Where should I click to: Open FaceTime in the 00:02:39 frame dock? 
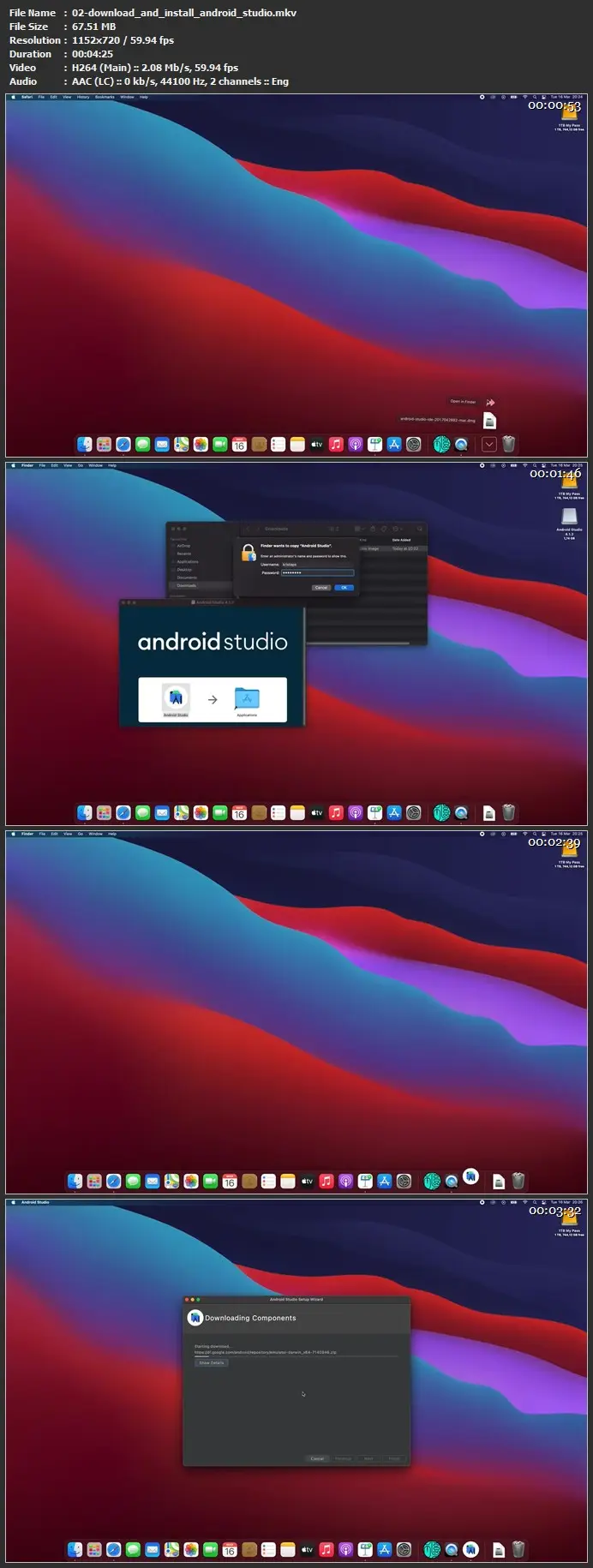210,1181
